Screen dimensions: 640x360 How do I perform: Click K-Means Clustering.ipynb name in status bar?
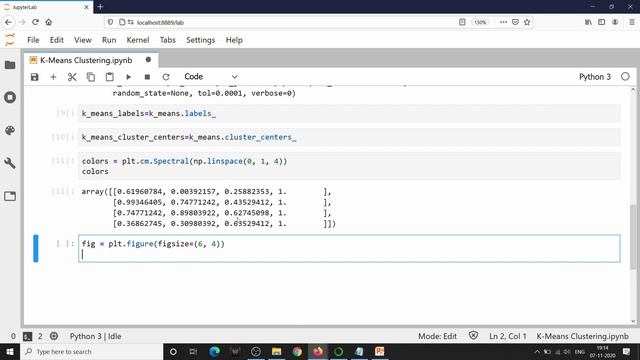click(582, 336)
